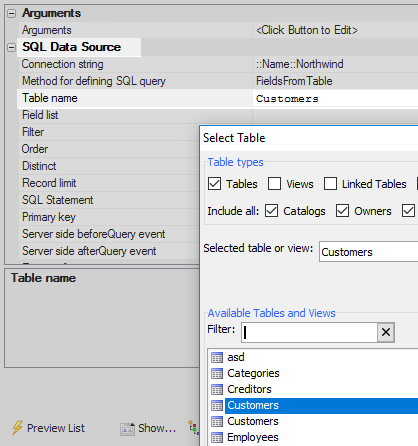This screenshot has width=418, height=446.
Task: Click the Categories table icon
Action: coord(217,373)
